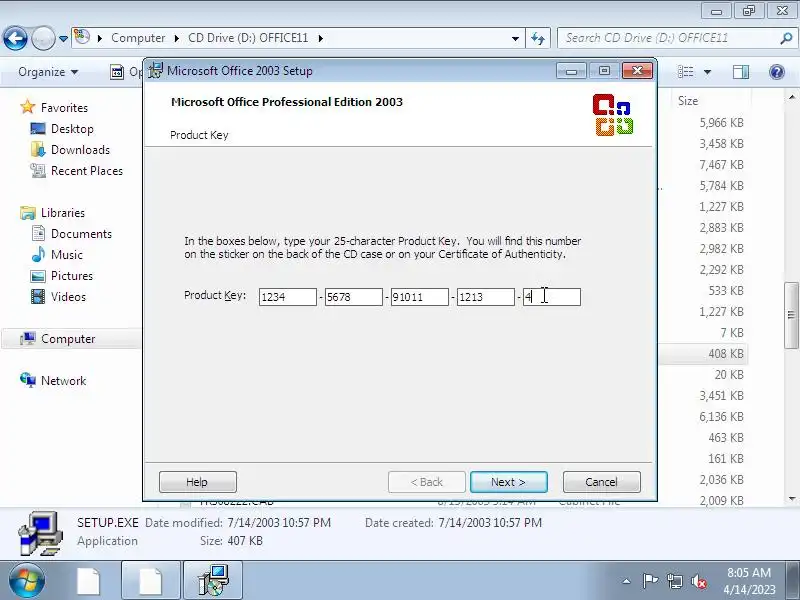Image resolution: width=800 pixels, height=600 pixels.
Task: Click first blank document taskbar icon
Action: tap(89, 581)
